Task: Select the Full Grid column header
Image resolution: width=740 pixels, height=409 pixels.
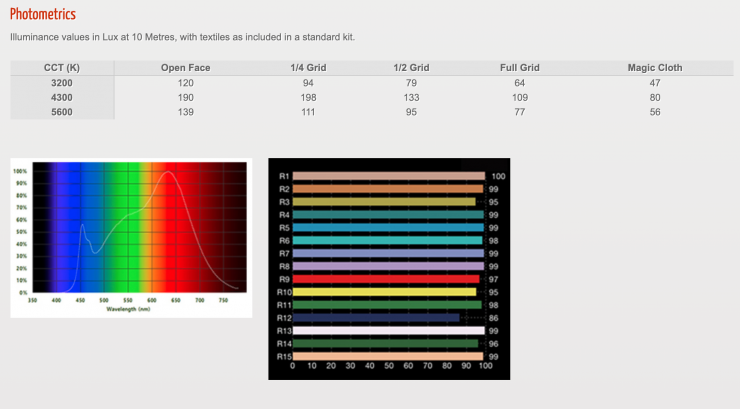Action: (519, 68)
